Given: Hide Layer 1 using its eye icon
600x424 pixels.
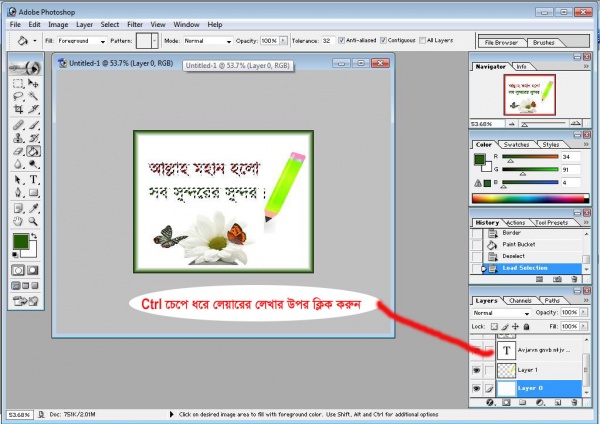Looking at the screenshot, I should pos(476,370).
